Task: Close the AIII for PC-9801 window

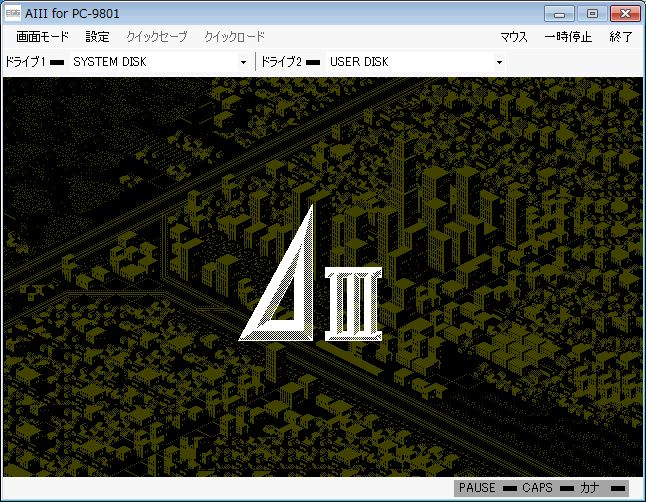Action: click(x=625, y=14)
